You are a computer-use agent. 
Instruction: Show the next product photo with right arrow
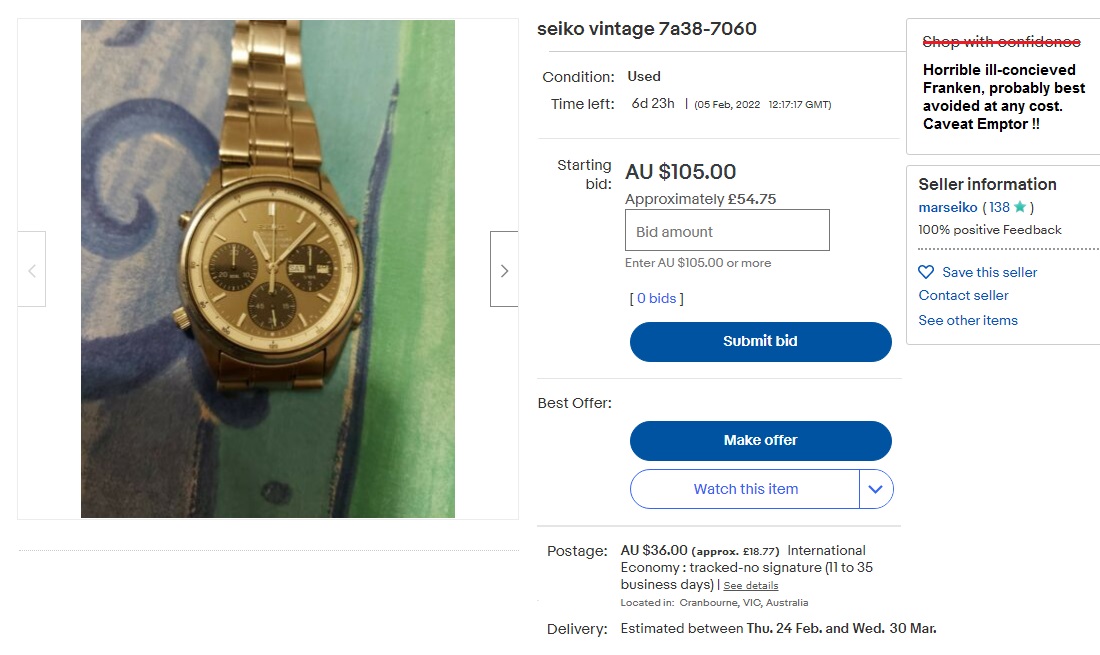click(503, 268)
